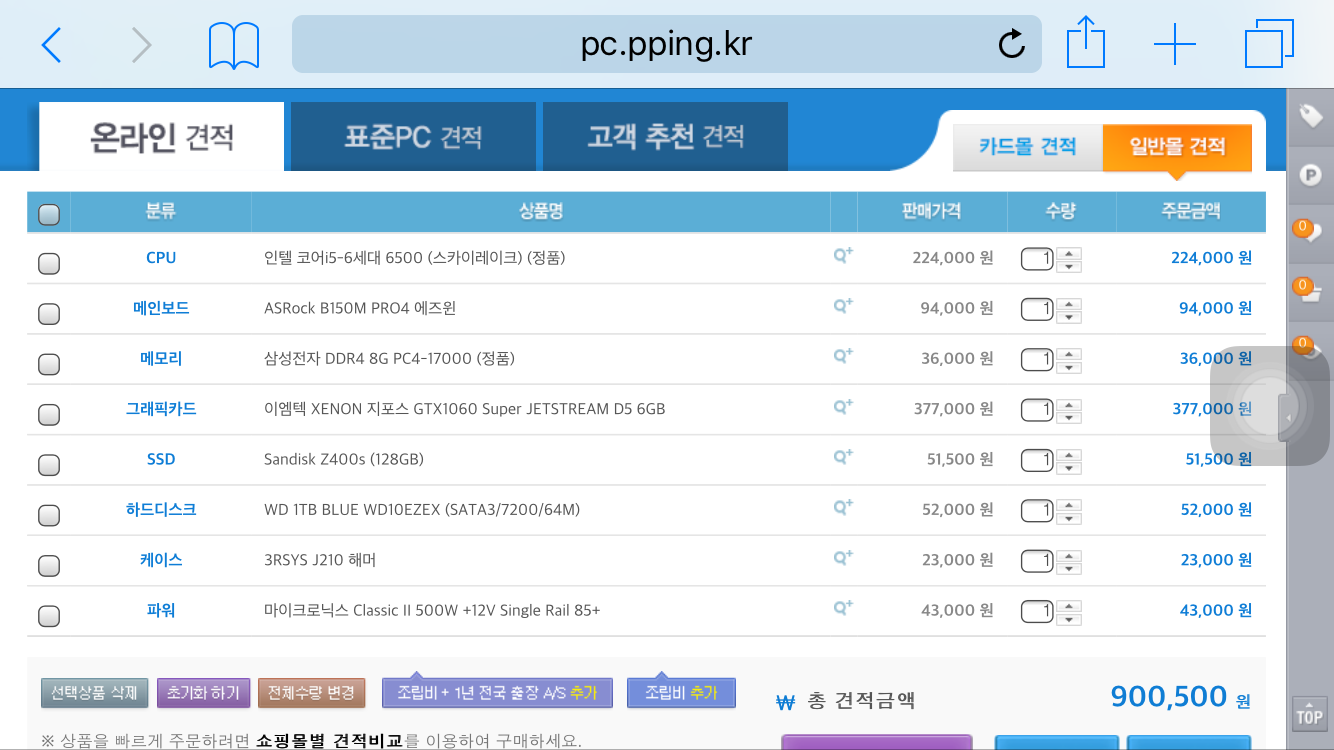Viewport: 1334px width, 750px height.
Task: Decrease 하드디스크 quantity with the down arrow
Action: tap(1069, 518)
